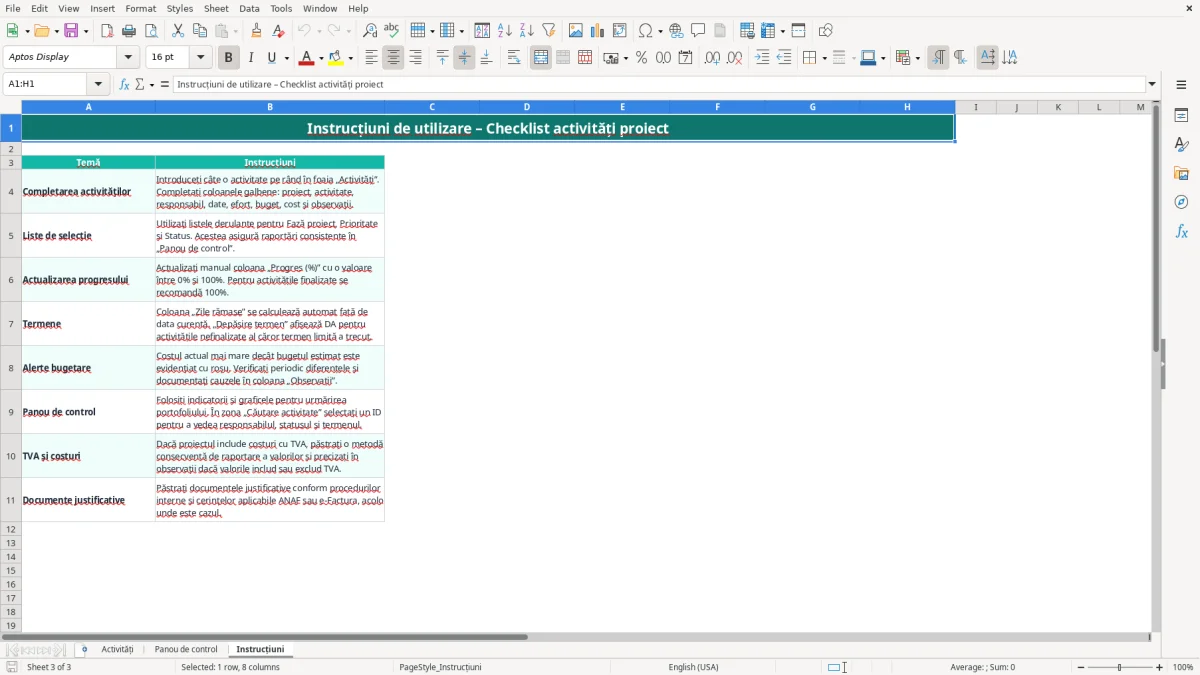The height and width of the screenshot is (675, 1200).
Task: Open sidebar Functions panel
Action: click(1181, 231)
